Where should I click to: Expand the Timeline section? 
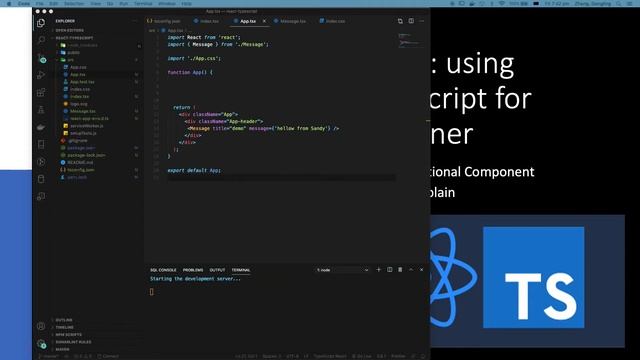pyautogui.click(x=64, y=327)
